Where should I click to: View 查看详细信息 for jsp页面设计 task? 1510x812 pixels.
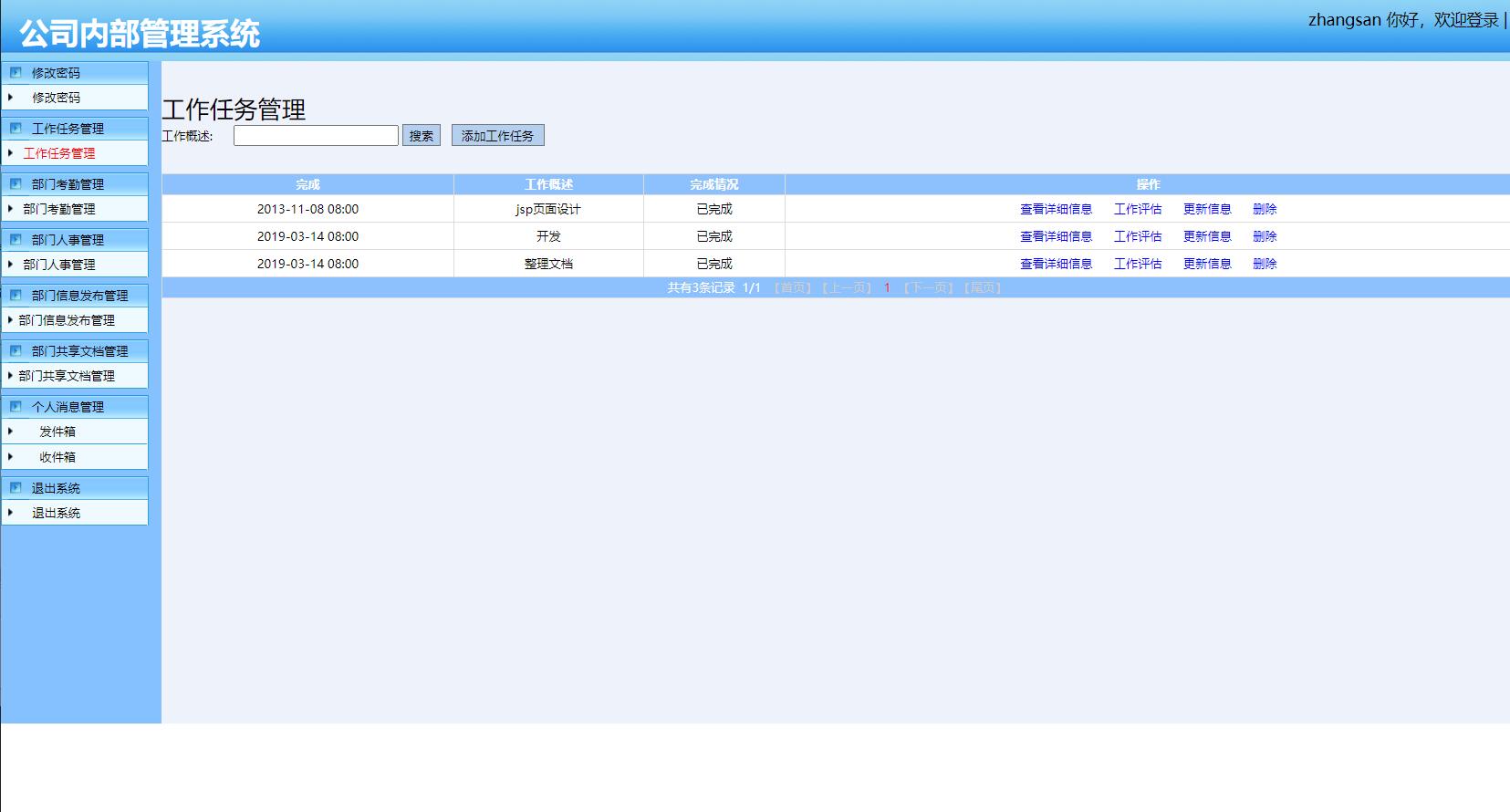[1056, 209]
